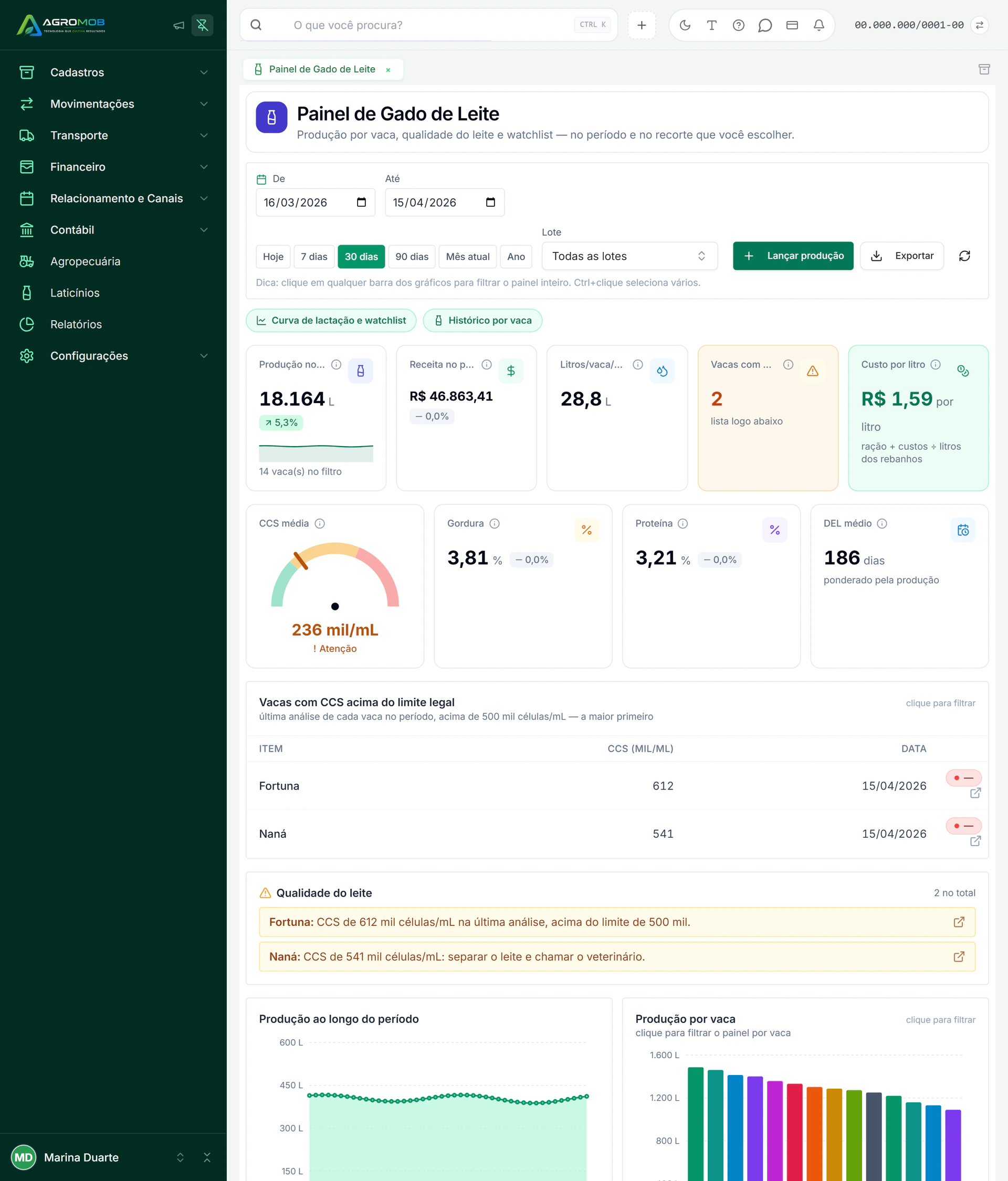This screenshot has height=1181, width=1008.
Task: Open Marina Duarte user menu chevrons
Action: [180, 1157]
